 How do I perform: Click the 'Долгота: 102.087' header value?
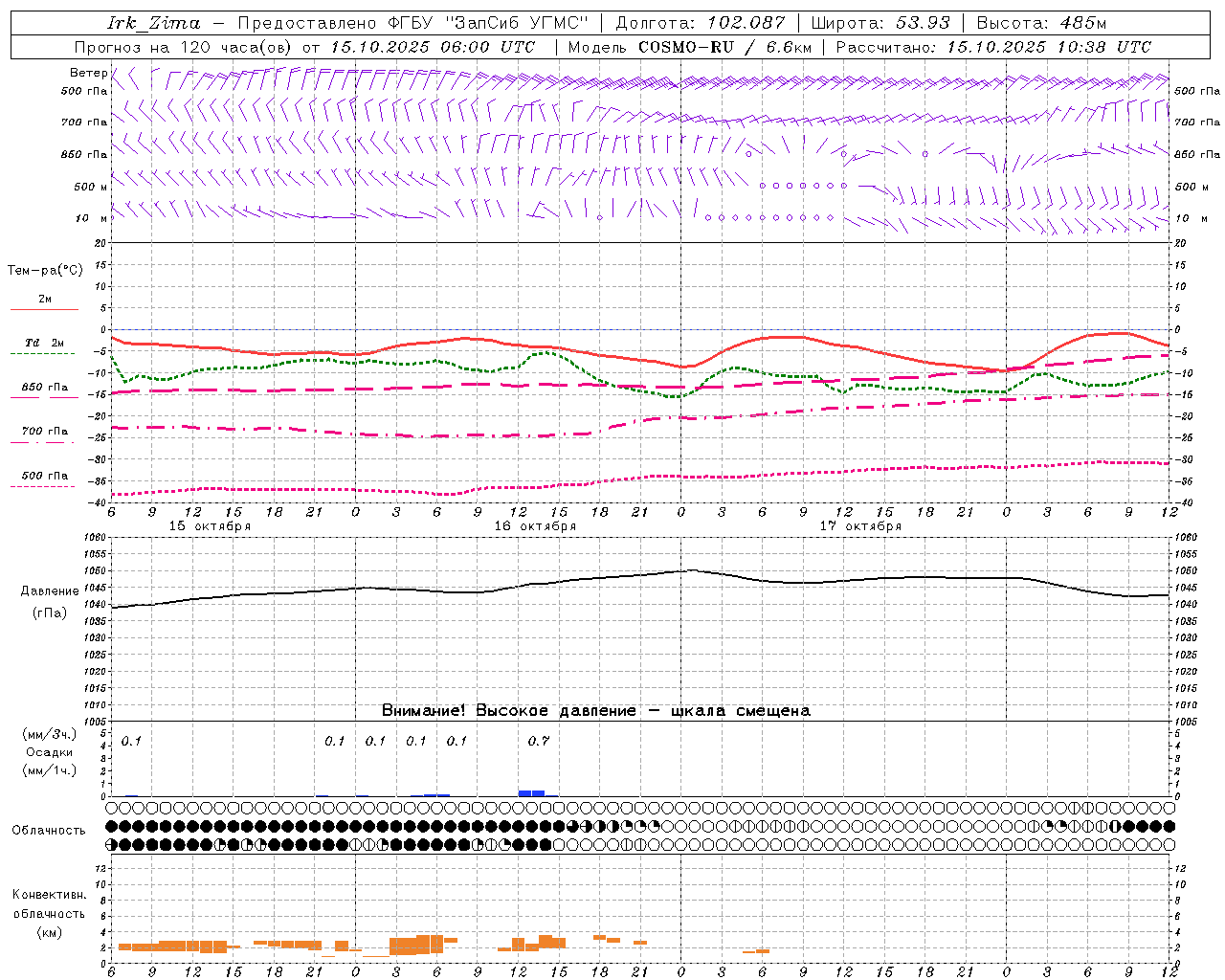[699, 23]
